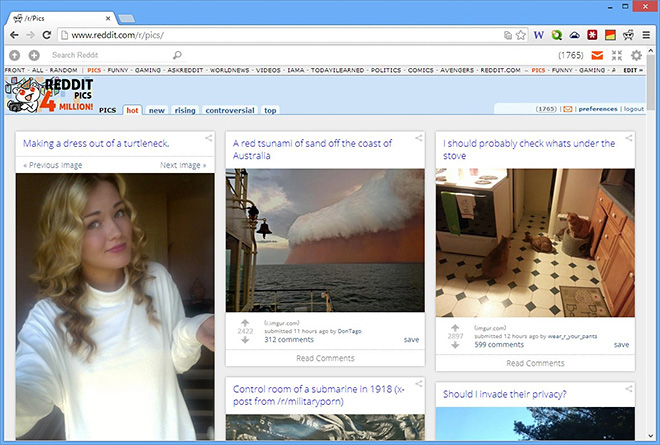The image size is (660, 445).
Task: Click Read Comments under the tsunami post
Action: pyautogui.click(x=325, y=358)
